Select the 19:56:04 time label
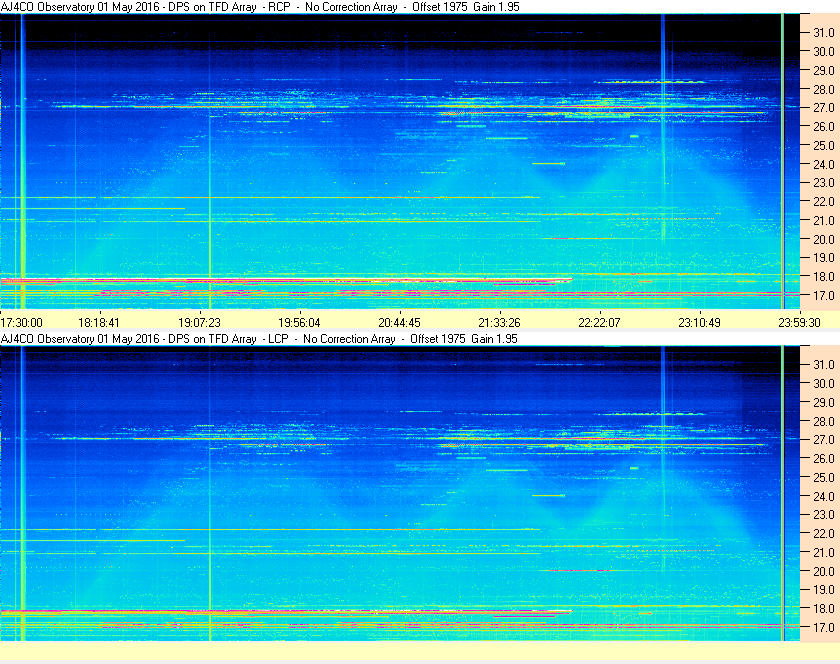This screenshot has height=664, width=840. pos(299,323)
